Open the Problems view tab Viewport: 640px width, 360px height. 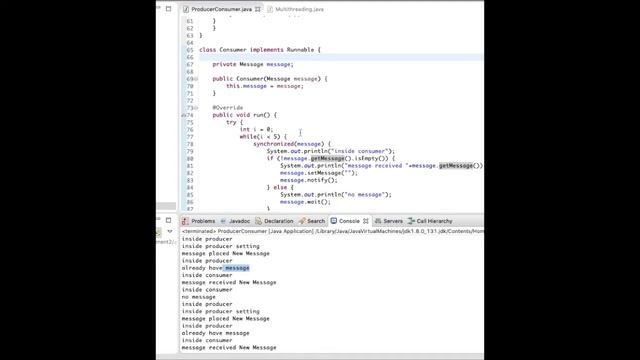[203, 221]
